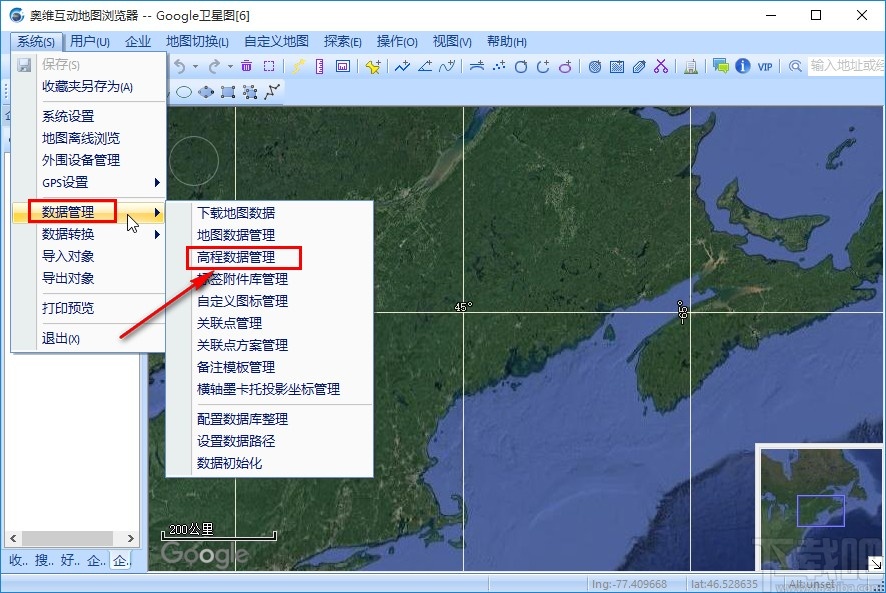
Task: Select the add circle tool
Action: pos(521,67)
